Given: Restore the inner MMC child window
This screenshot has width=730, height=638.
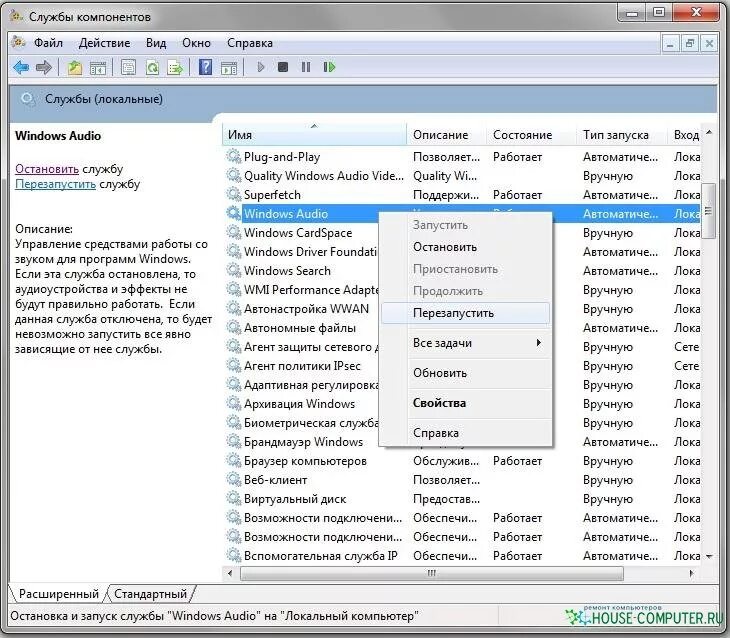Looking at the screenshot, I should pos(689,44).
